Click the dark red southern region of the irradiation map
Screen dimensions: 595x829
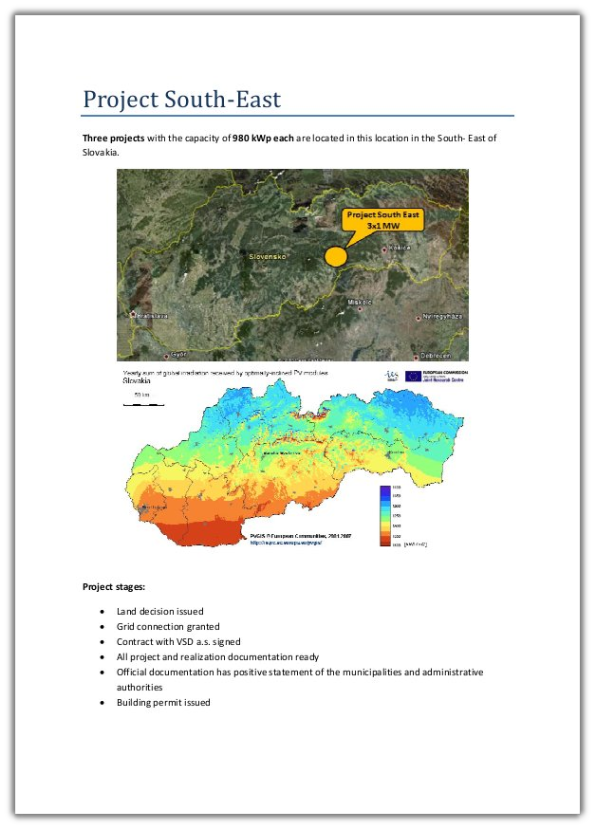(204, 531)
